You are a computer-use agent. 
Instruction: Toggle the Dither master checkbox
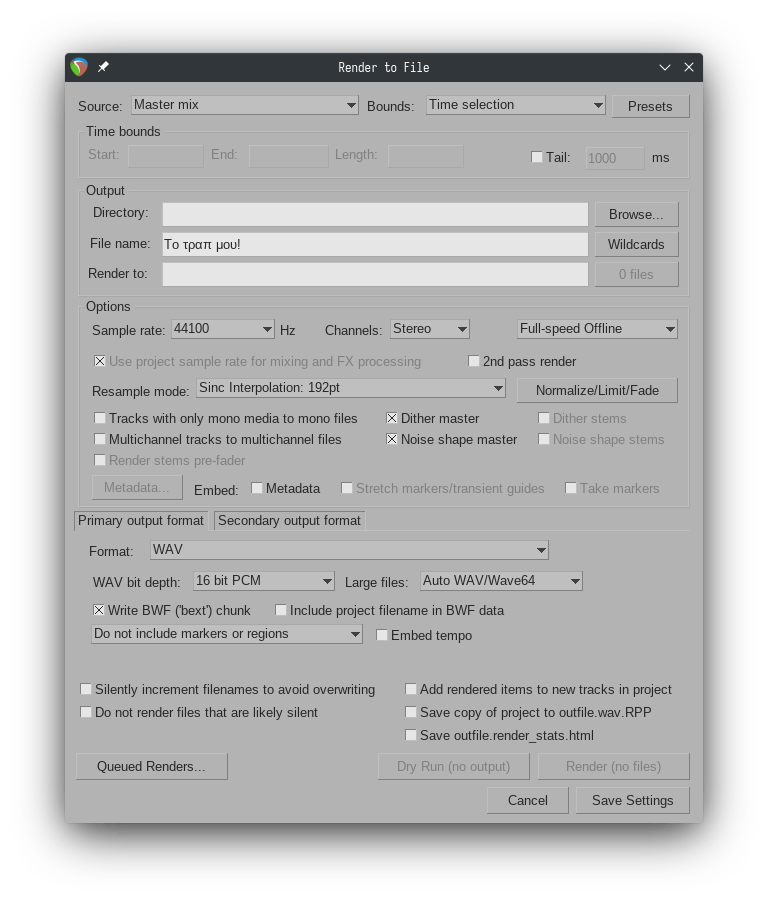pos(393,418)
